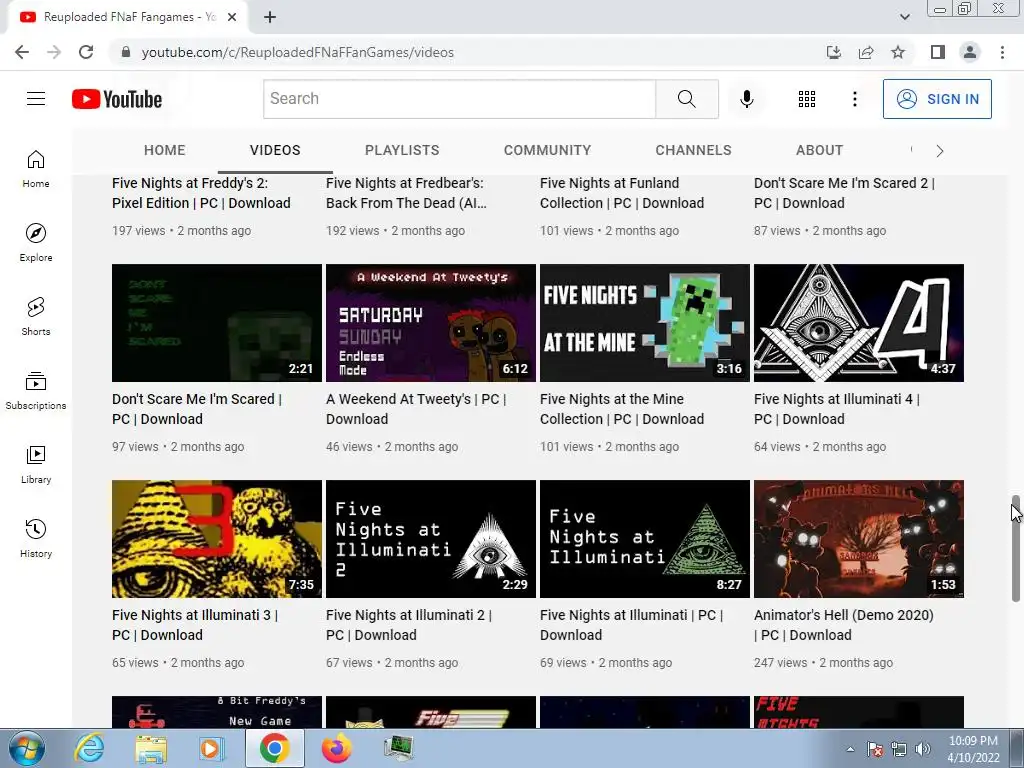Play the Illuminati 3 thumbnail 7:35
1024x768 pixels.
[217, 539]
